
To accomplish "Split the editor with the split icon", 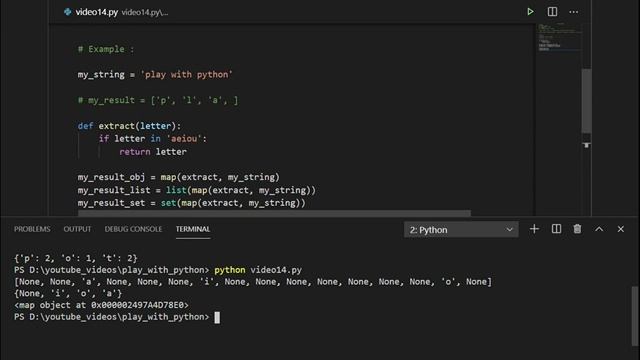I will 552,12.
